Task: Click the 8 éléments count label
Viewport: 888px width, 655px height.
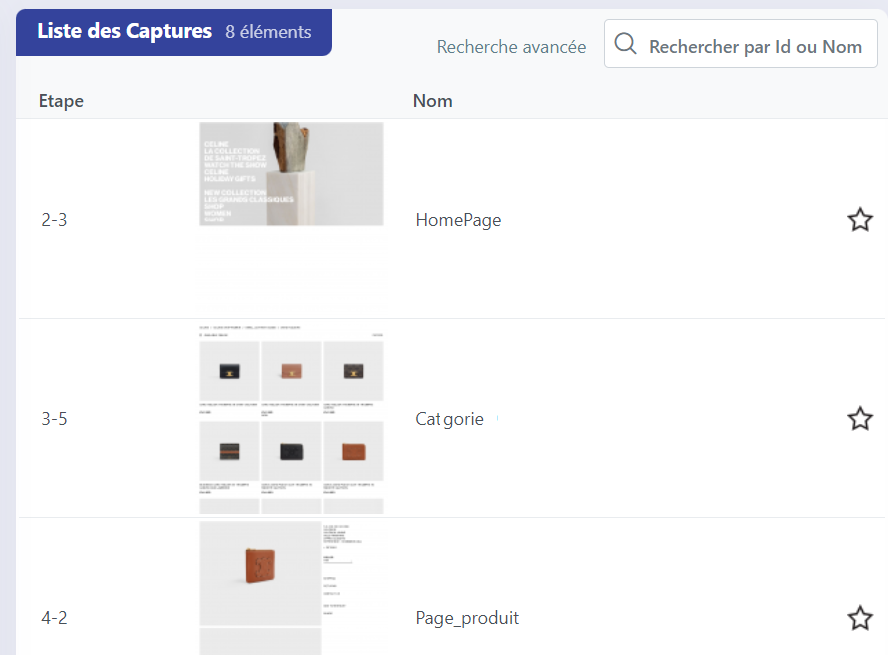Action: coord(268,32)
